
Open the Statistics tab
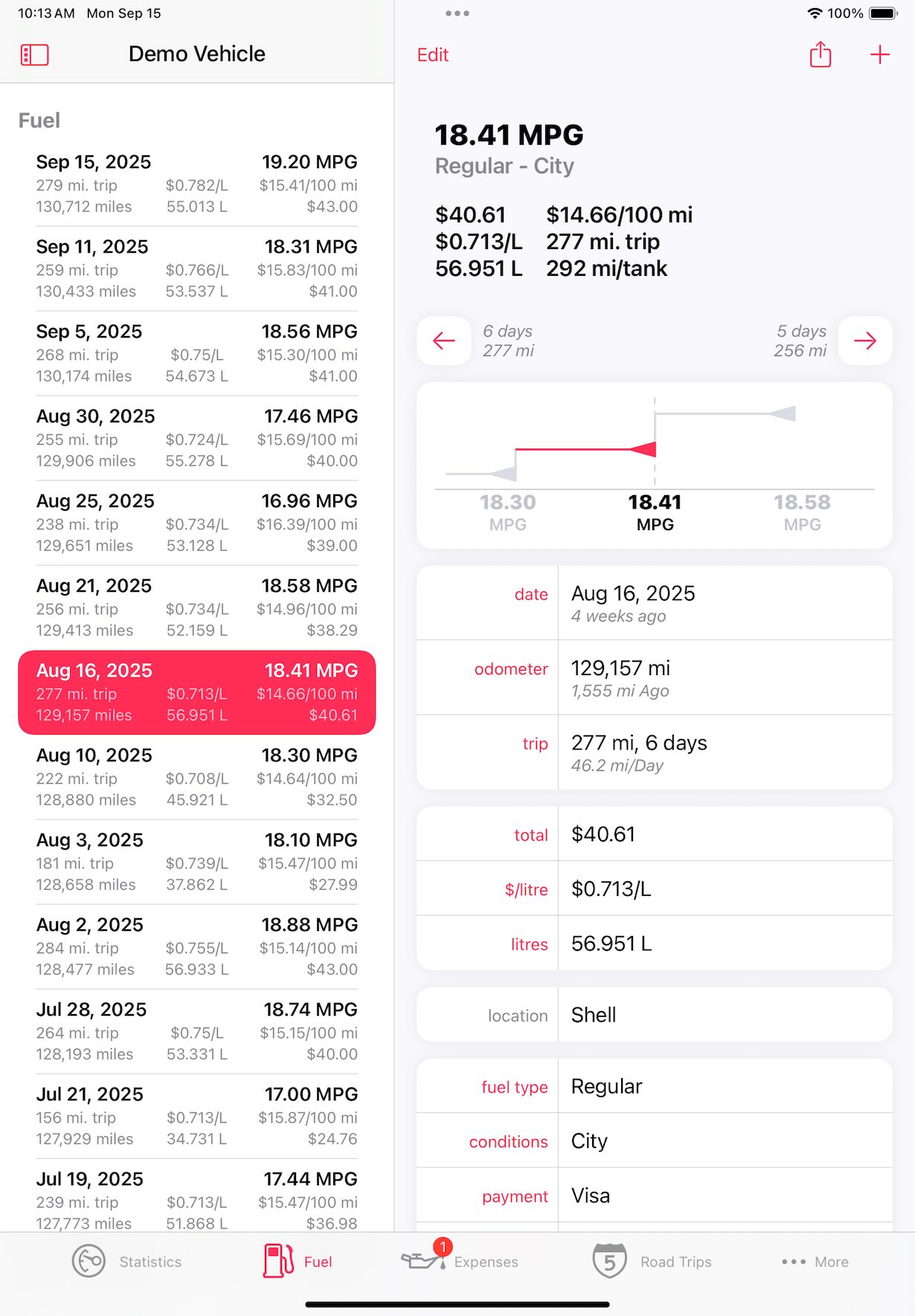click(127, 1262)
